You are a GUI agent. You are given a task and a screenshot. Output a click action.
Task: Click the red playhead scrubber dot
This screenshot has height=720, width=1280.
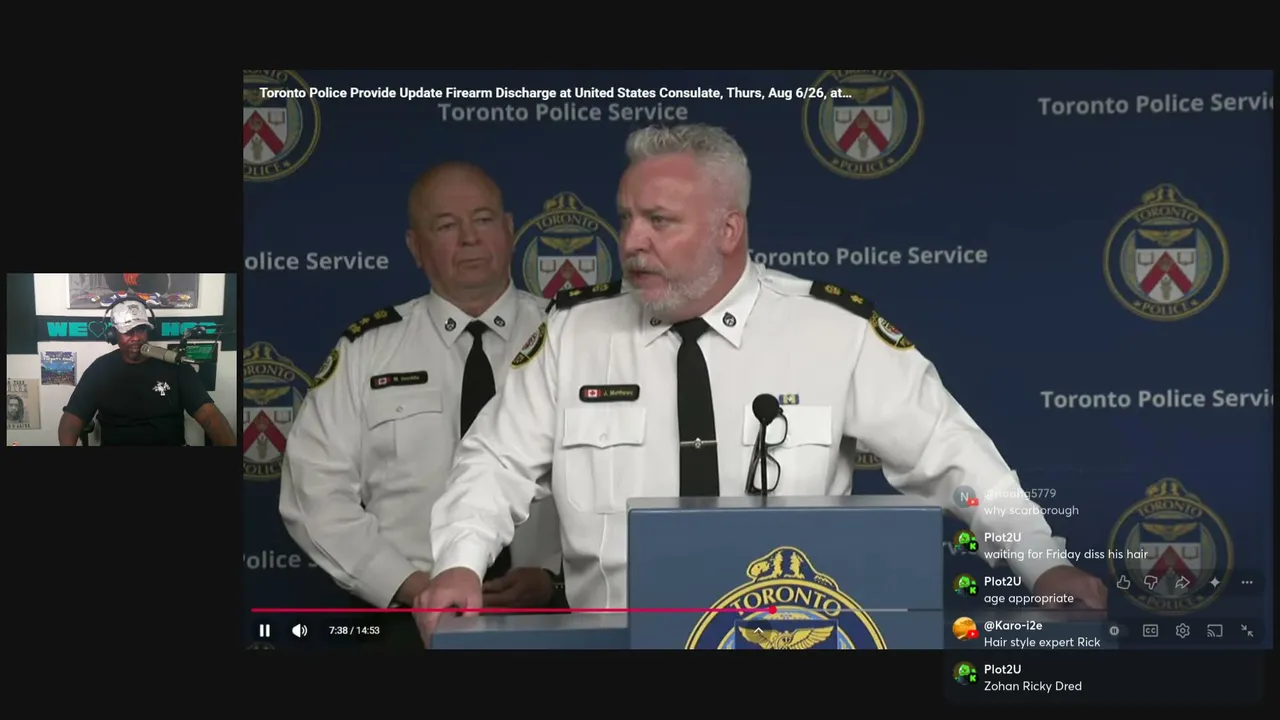coord(772,609)
